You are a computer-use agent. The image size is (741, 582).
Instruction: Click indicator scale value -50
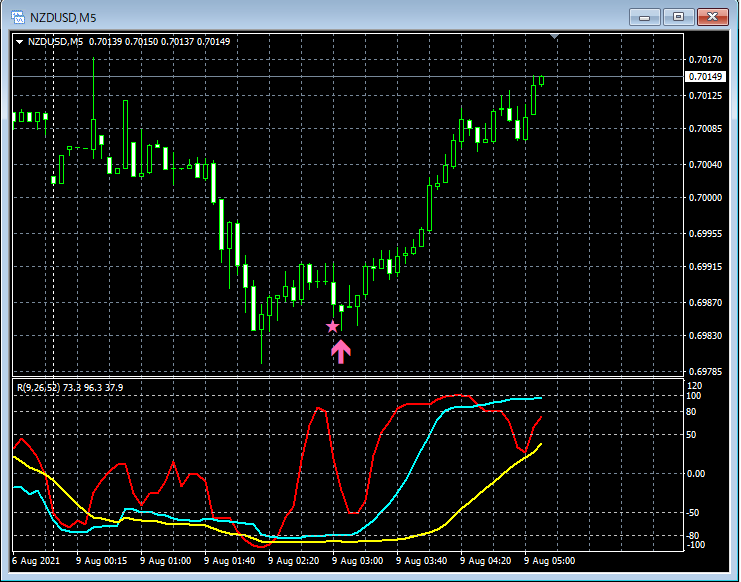pos(692,513)
